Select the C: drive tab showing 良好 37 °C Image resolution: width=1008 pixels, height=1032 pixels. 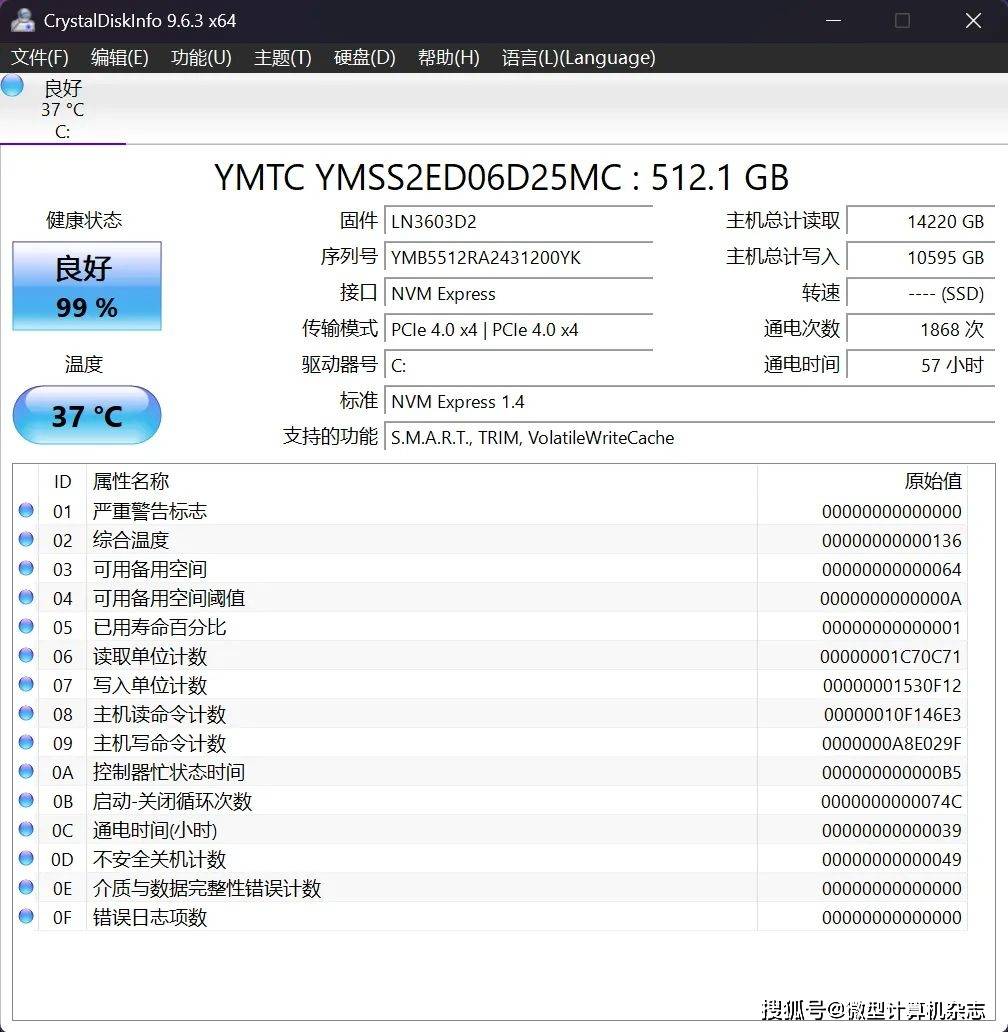(63, 109)
